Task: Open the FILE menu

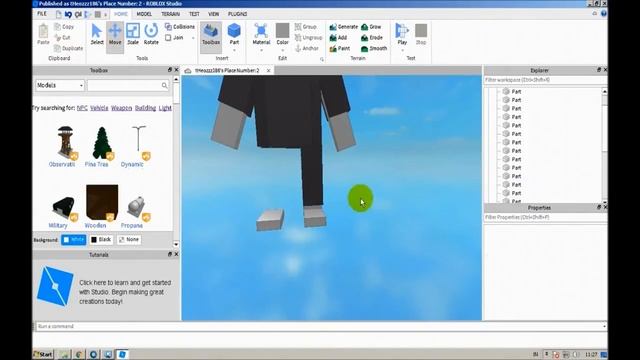Action: pyautogui.click(x=42, y=14)
